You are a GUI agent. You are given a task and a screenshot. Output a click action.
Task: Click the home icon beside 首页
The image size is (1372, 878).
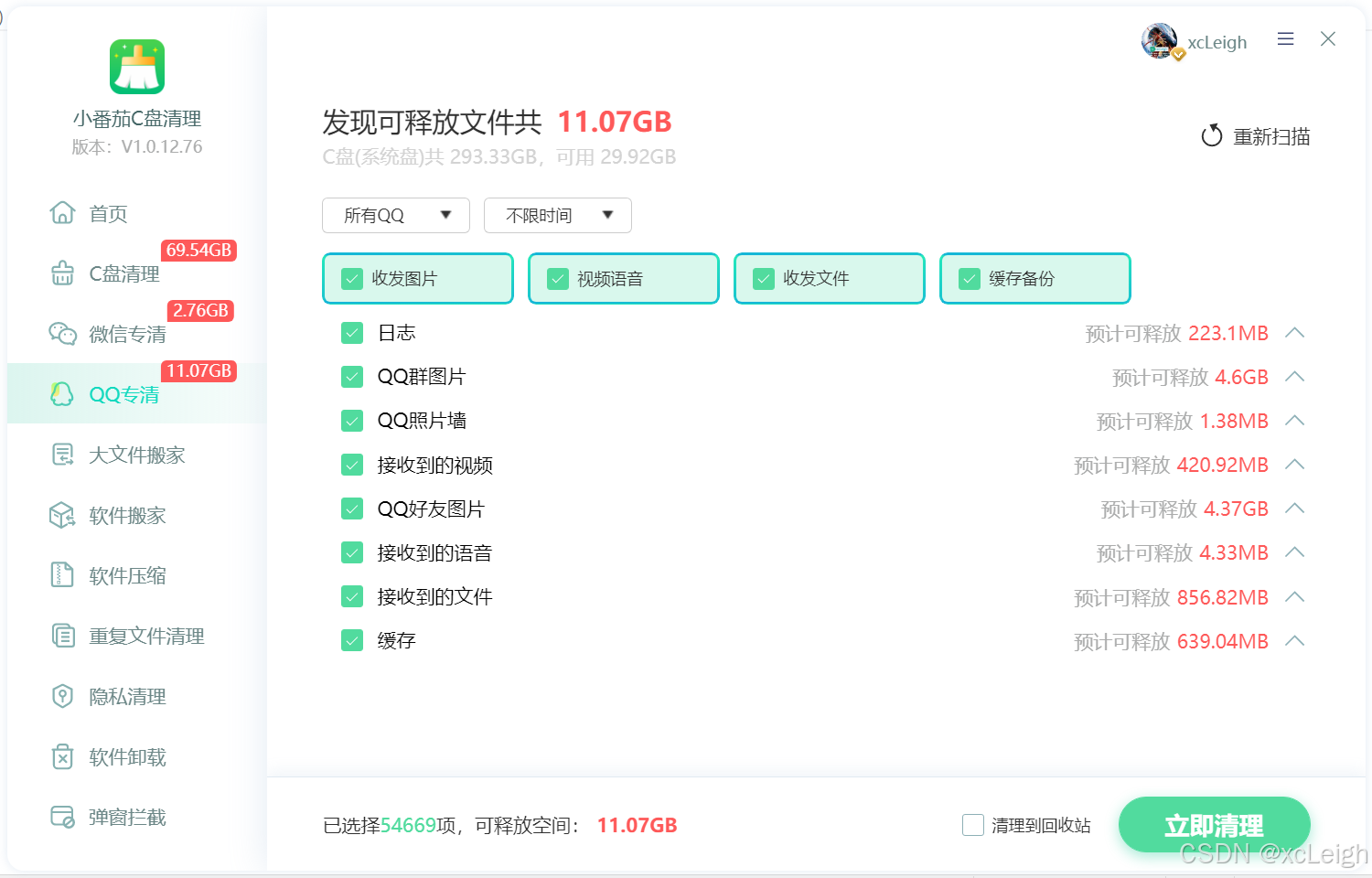tap(62, 213)
